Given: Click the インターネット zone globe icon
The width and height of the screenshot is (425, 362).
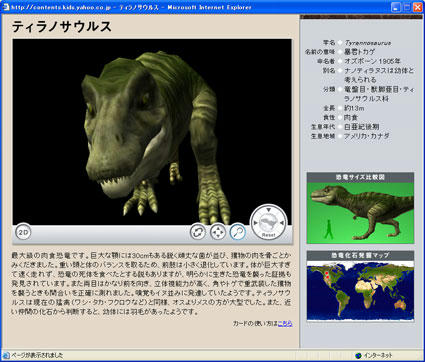Looking at the screenshot, I should 358,355.
